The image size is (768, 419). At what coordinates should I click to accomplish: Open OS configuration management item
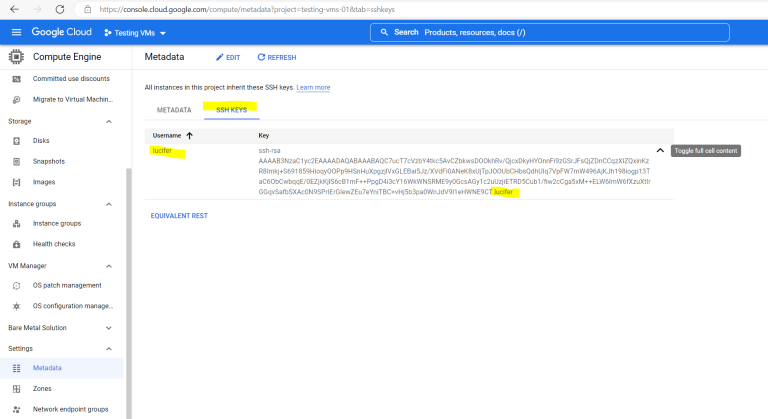72,306
